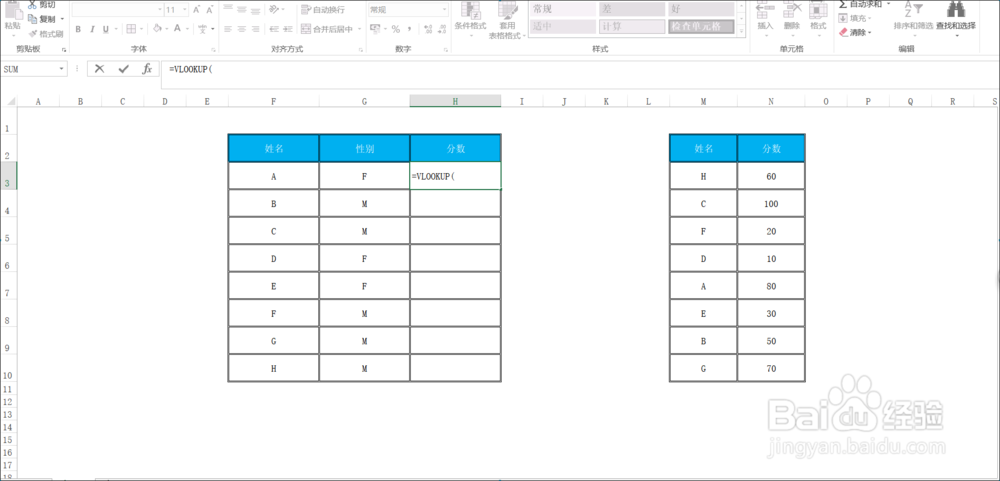Open Alignment dialog launcher in 对齐方式 group
This screenshot has height=481, width=1000.
tap(360, 50)
